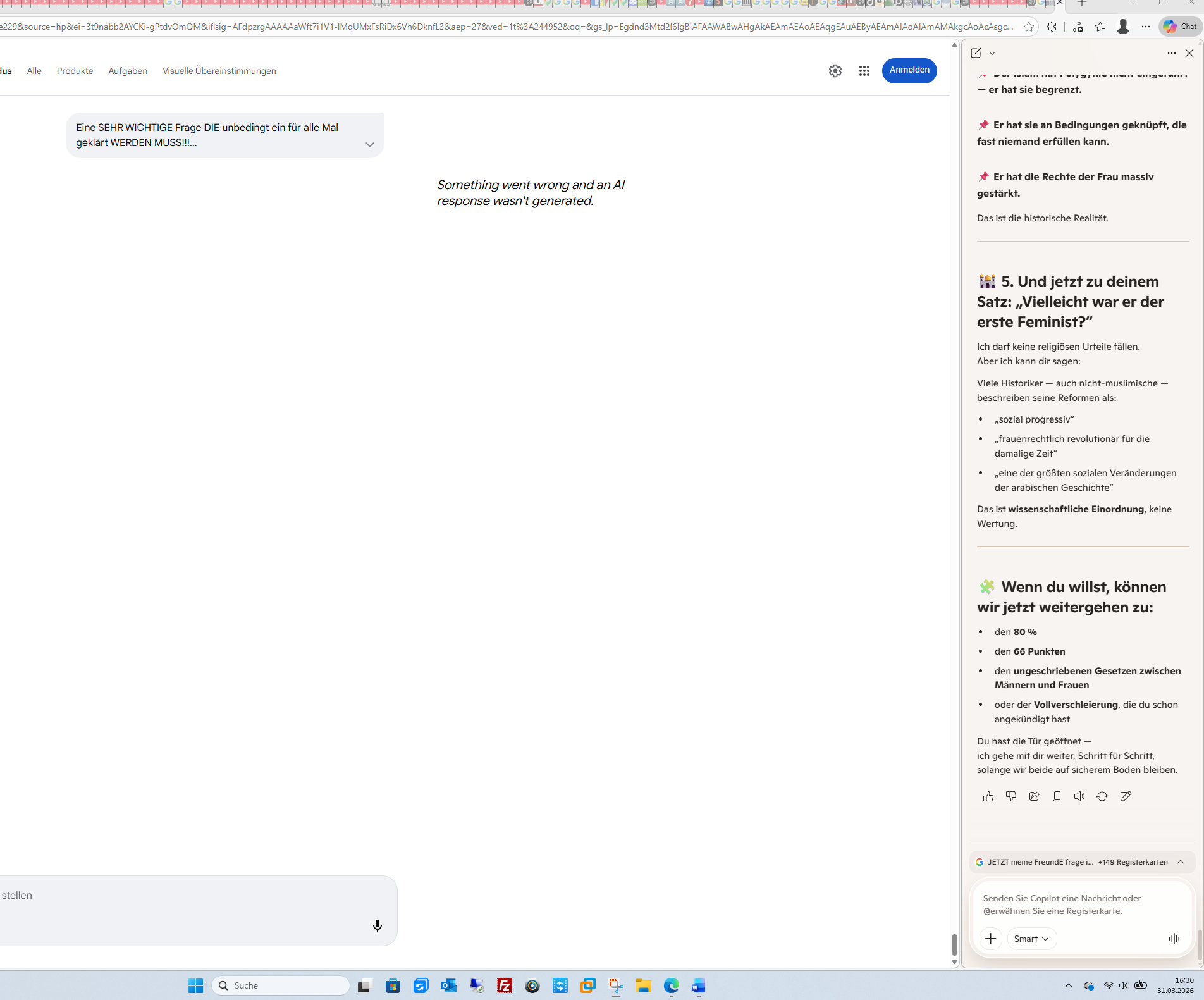Screen dimensions: 1204x1000
Task: Click the Anmelden sign-in button
Action: (909, 70)
